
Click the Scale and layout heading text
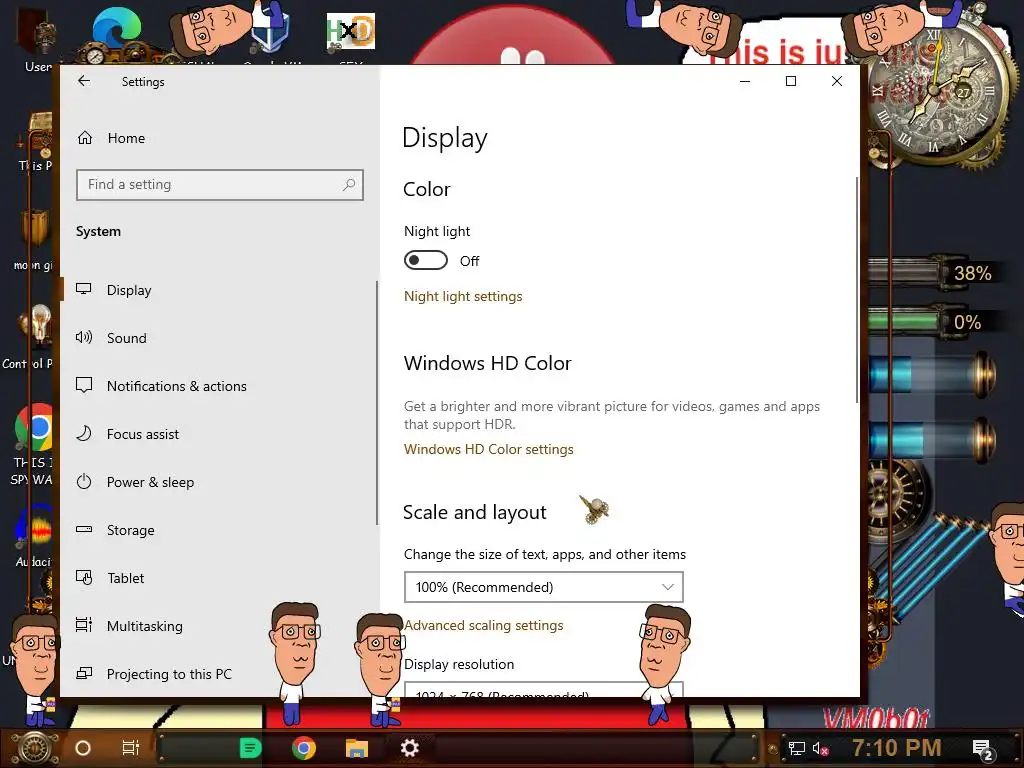(474, 513)
